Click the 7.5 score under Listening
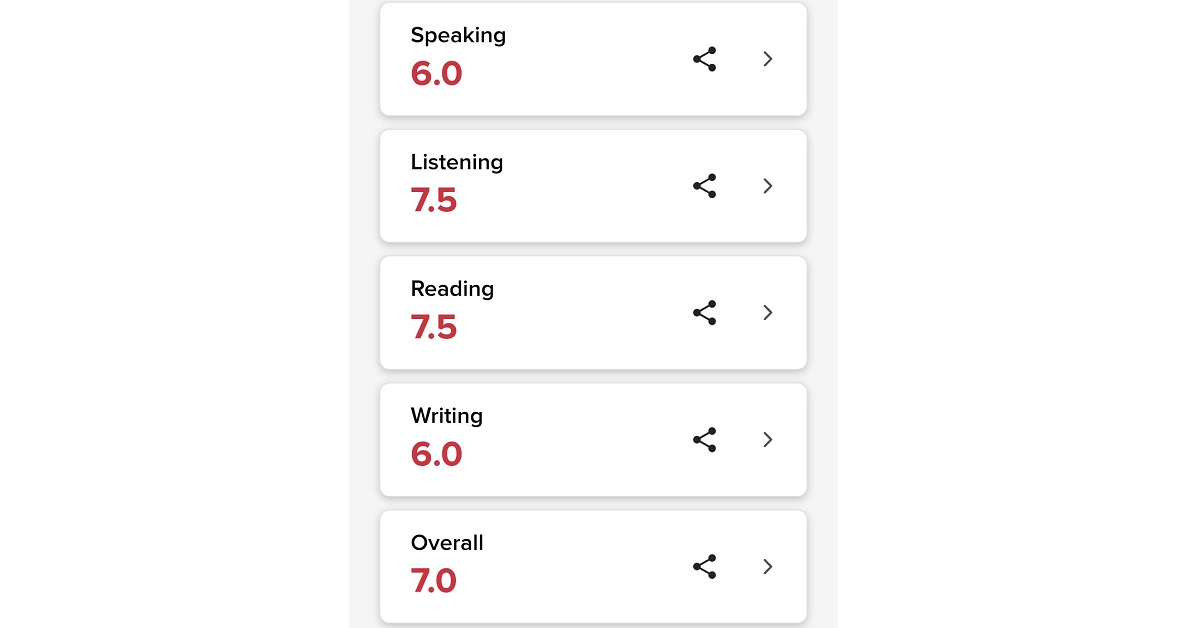1200x628 pixels. (434, 201)
